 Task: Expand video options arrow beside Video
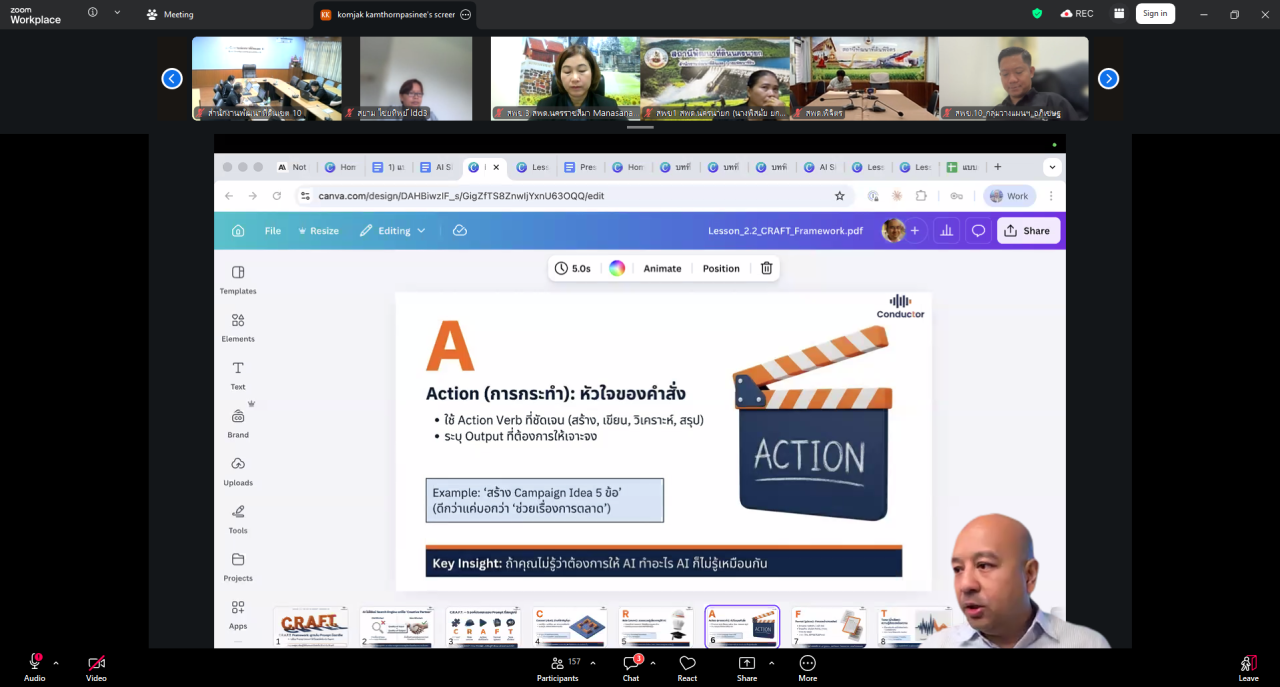click(x=119, y=663)
